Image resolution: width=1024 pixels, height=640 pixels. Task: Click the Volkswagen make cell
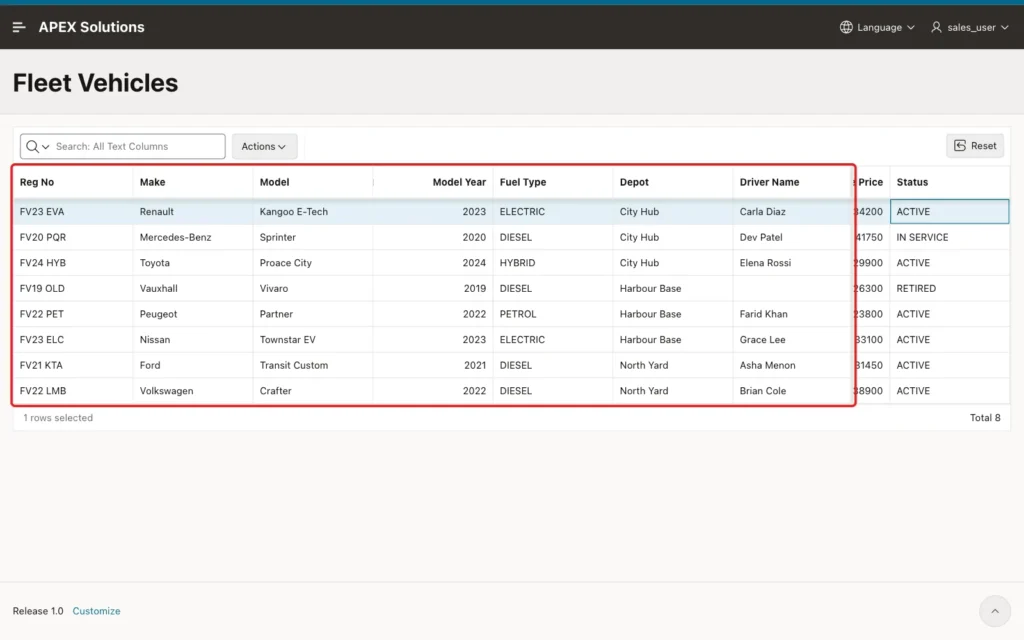coord(193,391)
